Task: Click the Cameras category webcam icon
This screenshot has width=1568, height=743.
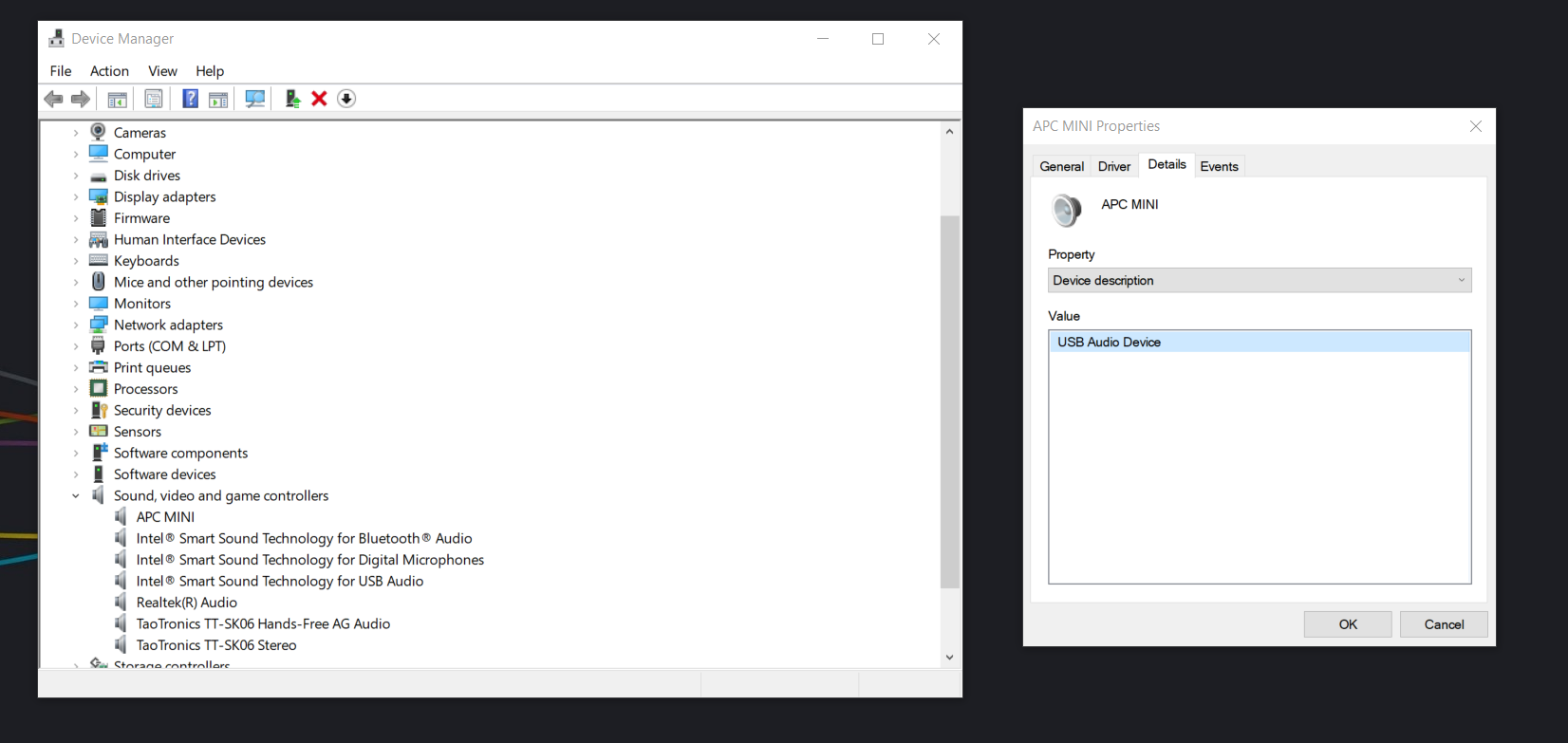Action: point(98,132)
